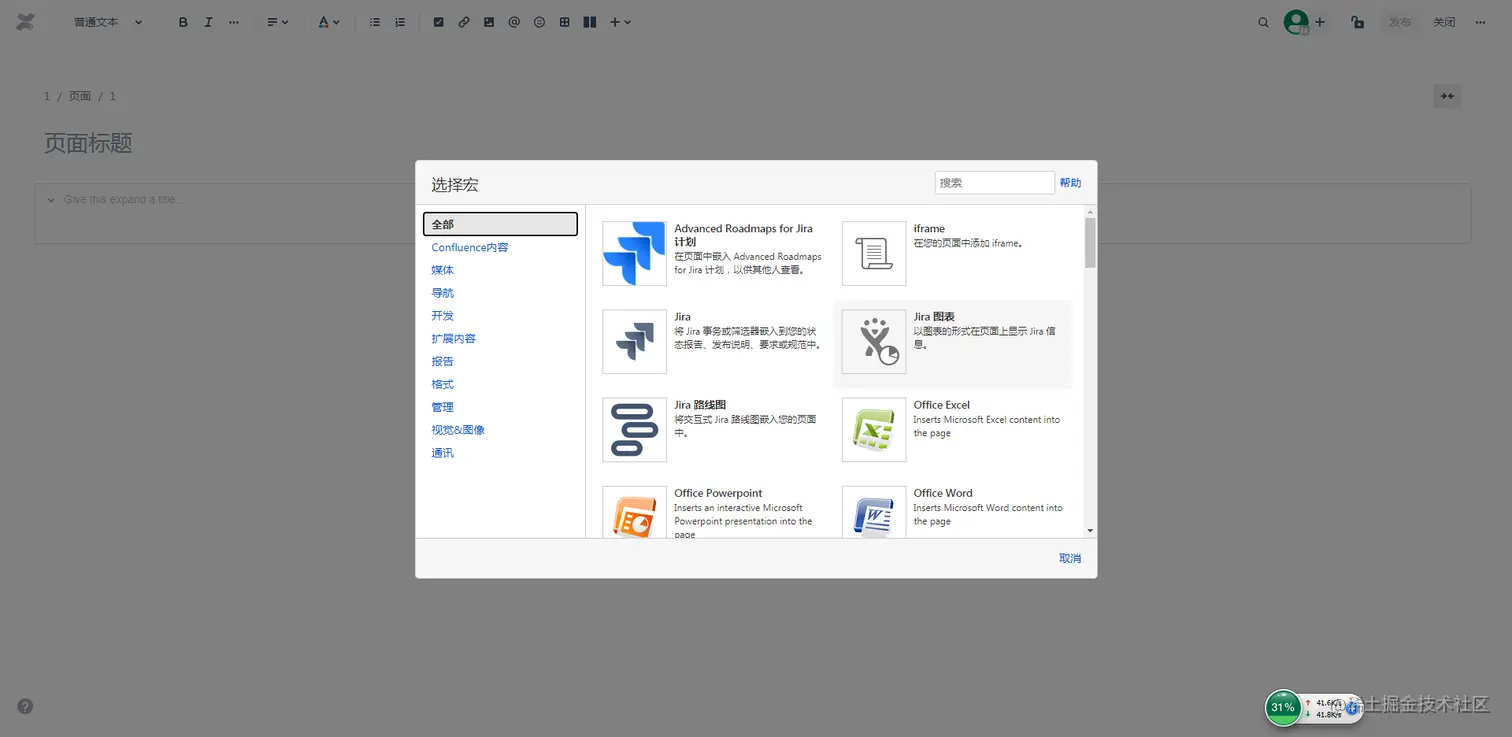This screenshot has width=1512, height=737.
Task: Open page restrictions lock icon
Action: (1357, 22)
